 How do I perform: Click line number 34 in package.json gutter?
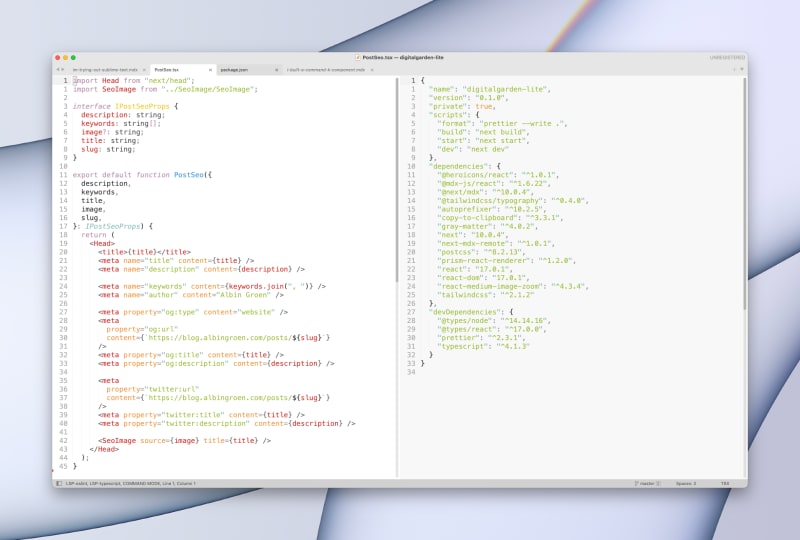(x=411, y=372)
